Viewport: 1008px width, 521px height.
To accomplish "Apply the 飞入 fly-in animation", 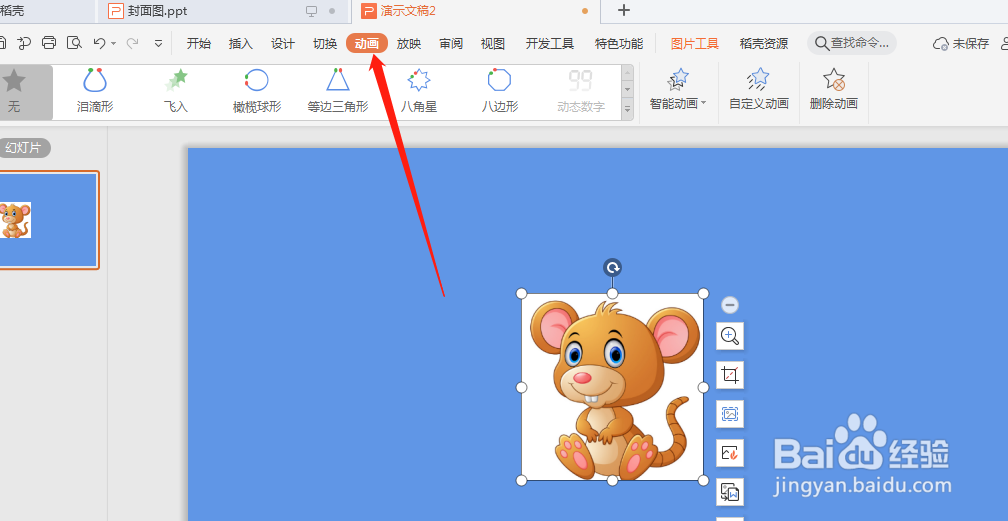I will [x=176, y=92].
